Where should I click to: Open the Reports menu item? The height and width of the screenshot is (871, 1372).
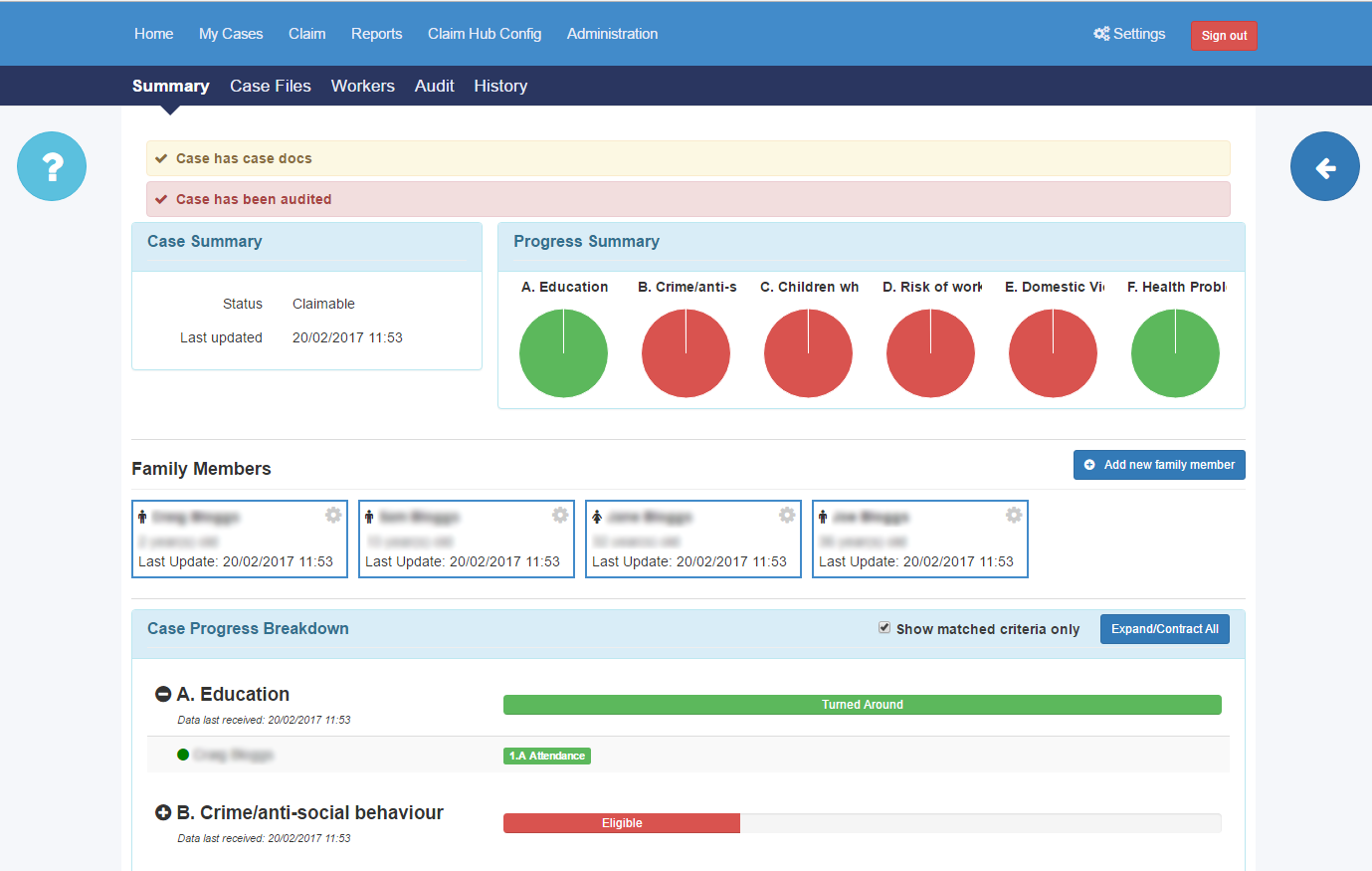click(x=376, y=34)
